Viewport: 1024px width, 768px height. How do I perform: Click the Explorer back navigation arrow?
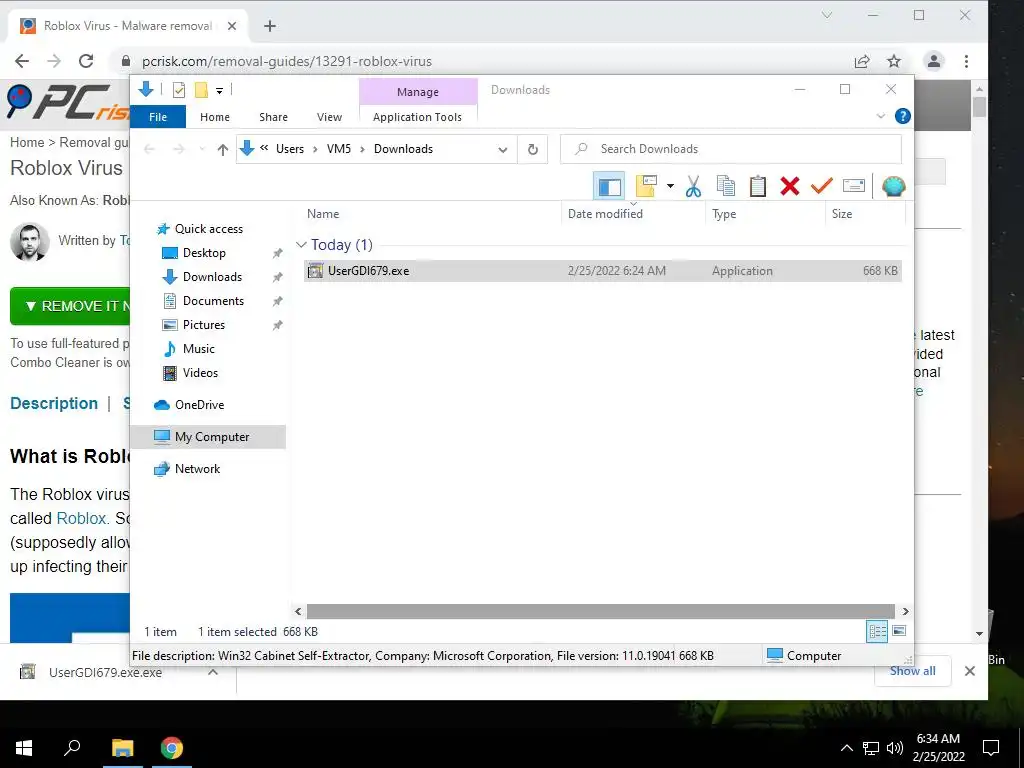pyautogui.click(x=150, y=150)
